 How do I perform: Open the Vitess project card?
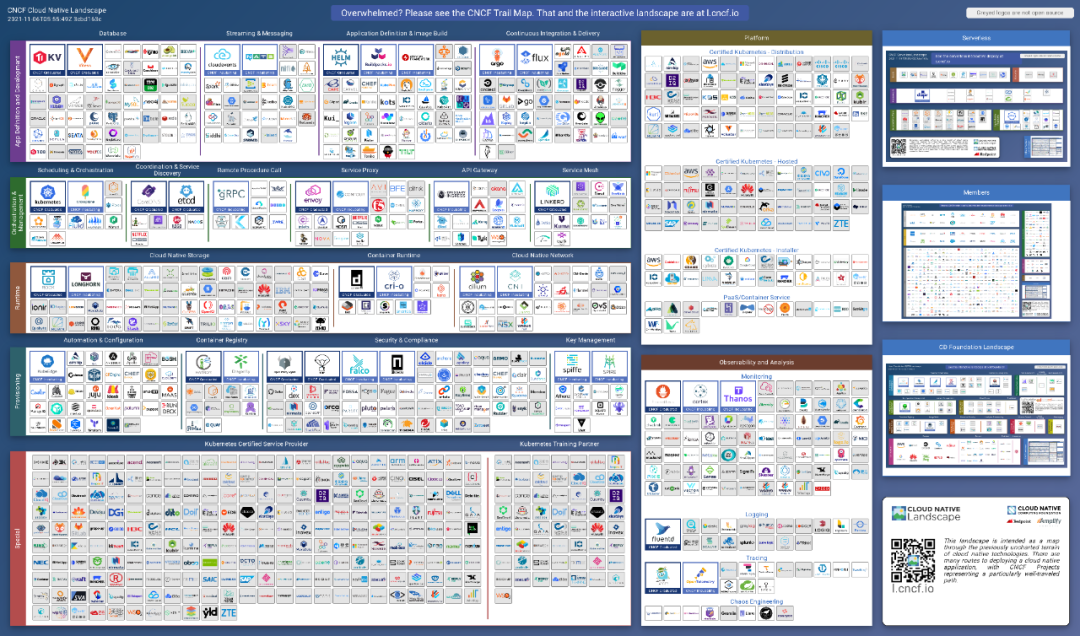[85, 60]
